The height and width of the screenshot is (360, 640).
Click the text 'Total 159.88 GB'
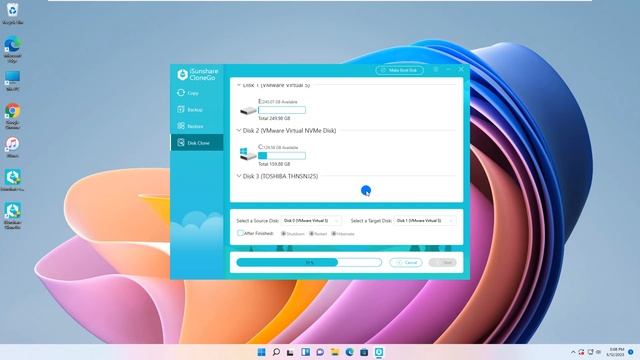(x=274, y=164)
